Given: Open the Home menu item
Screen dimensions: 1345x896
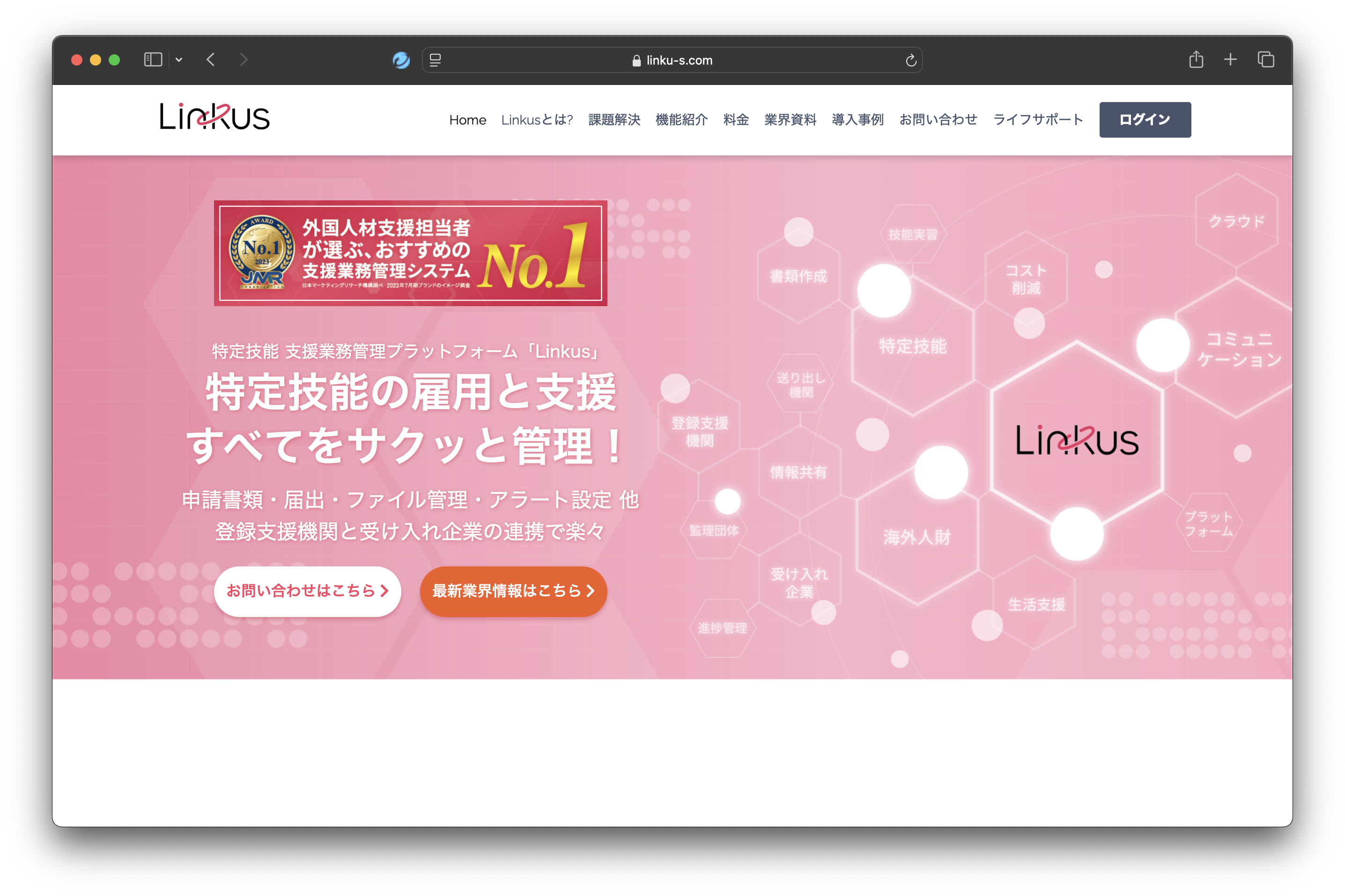Looking at the screenshot, I should [x=467, y=120].
